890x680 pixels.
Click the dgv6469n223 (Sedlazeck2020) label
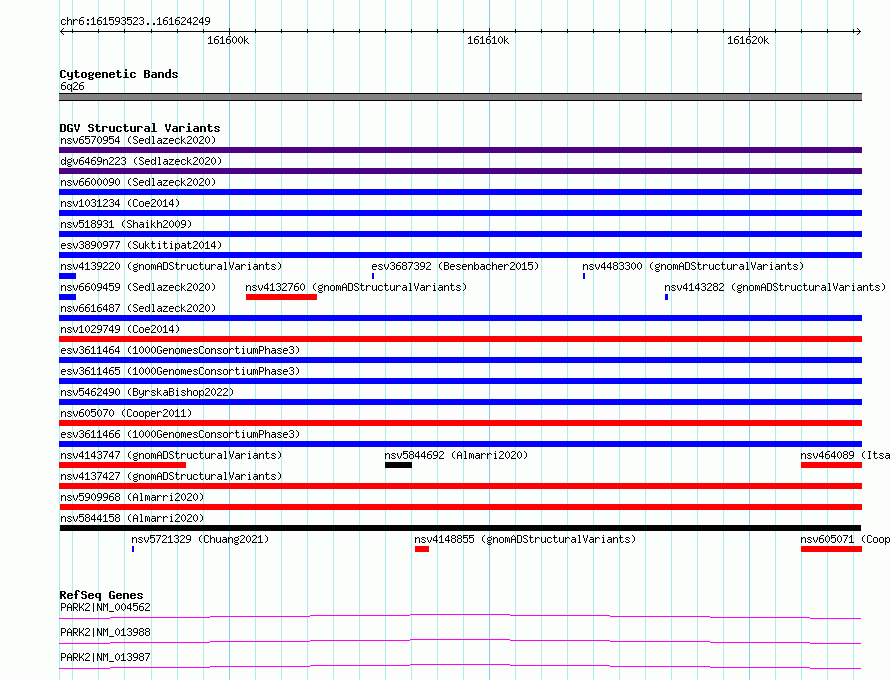point(141,161)
